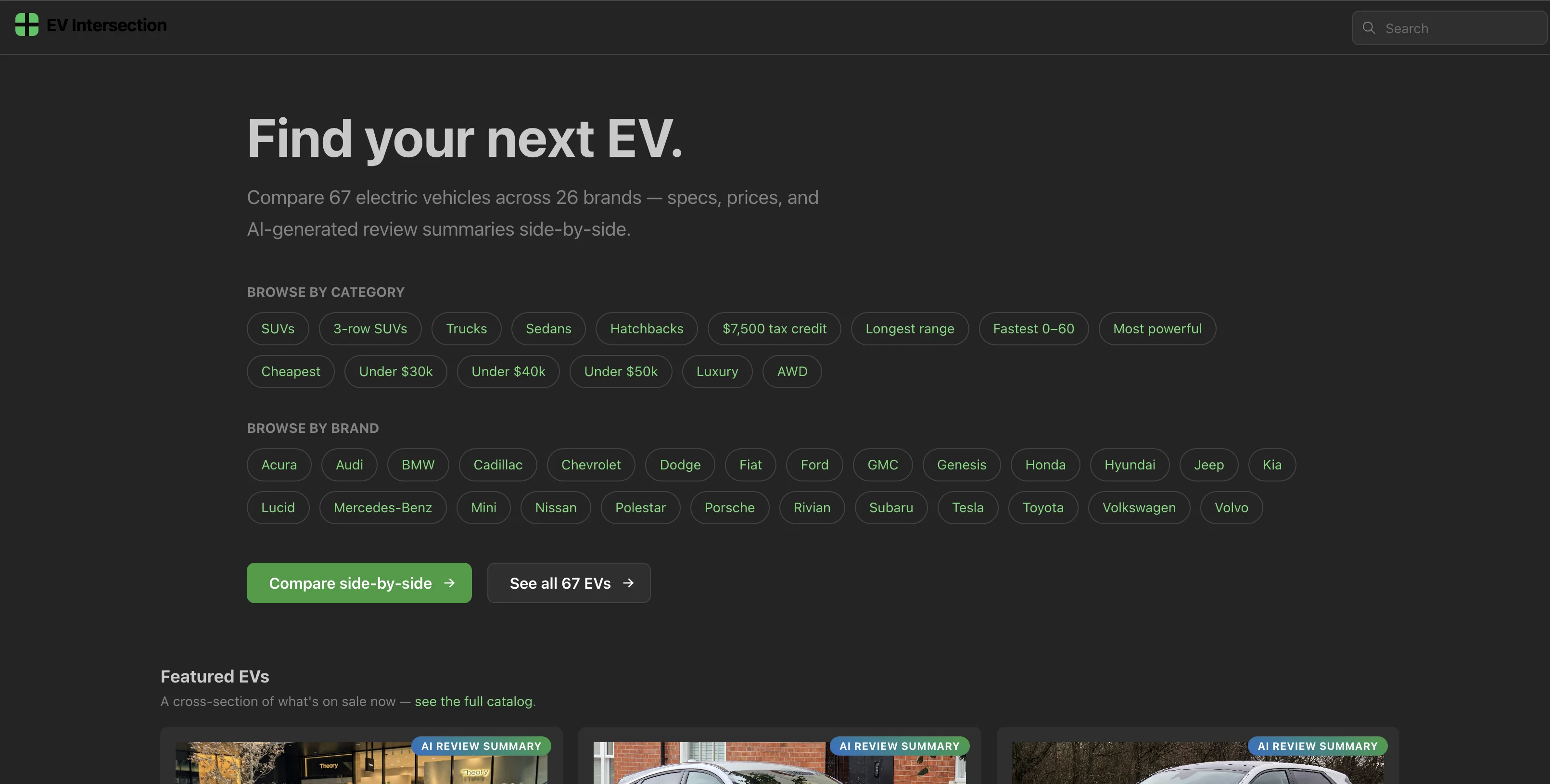
Task: Open the EV Intersection home link text
Action: (106, 25)
